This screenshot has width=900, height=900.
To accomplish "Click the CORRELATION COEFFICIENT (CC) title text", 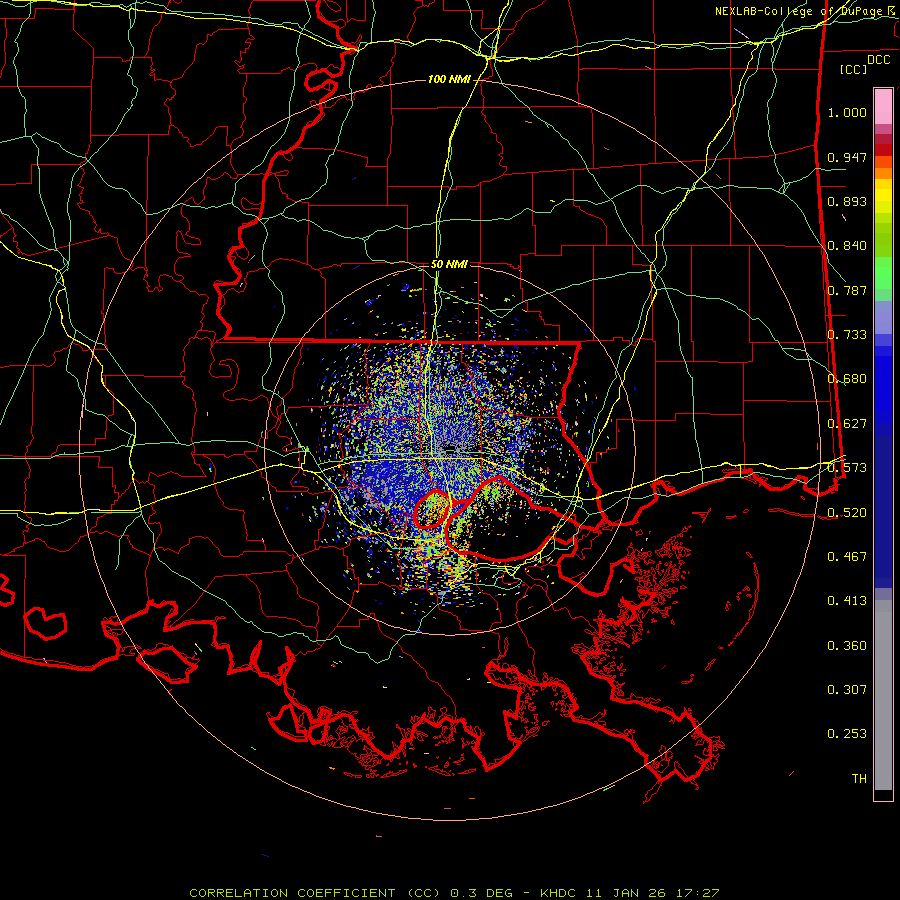I will click(315, 893).
